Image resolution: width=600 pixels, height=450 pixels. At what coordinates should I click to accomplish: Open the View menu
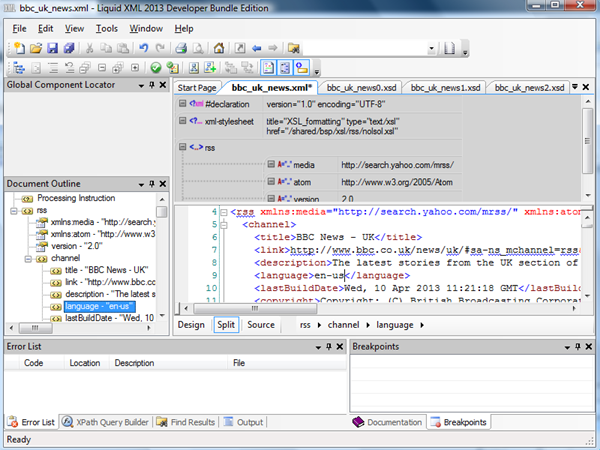click(74, 29)
